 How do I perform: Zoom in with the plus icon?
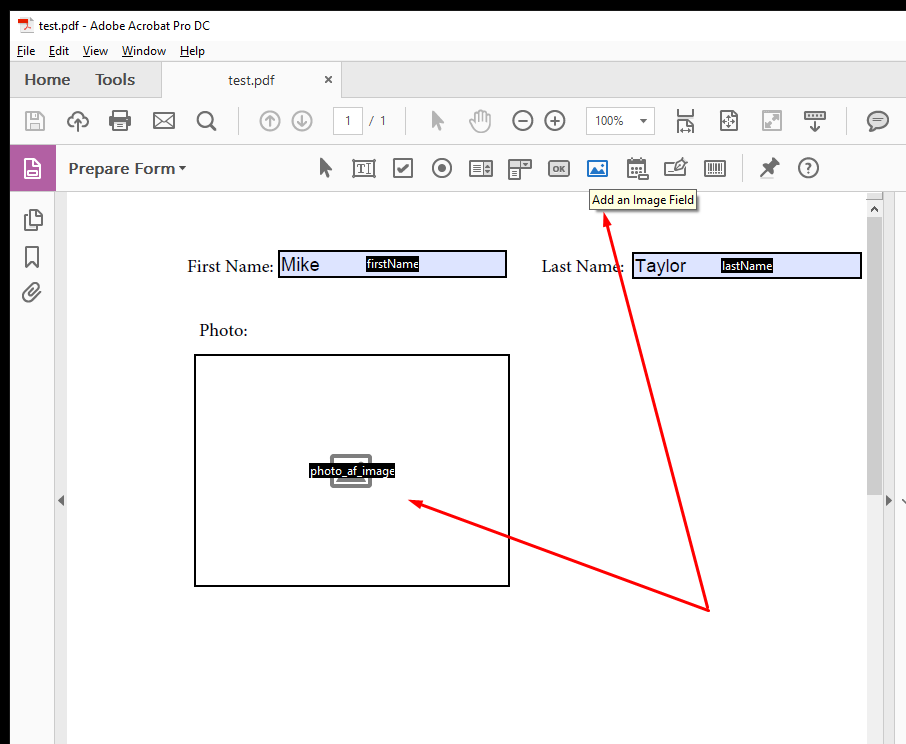click(555, 121)
